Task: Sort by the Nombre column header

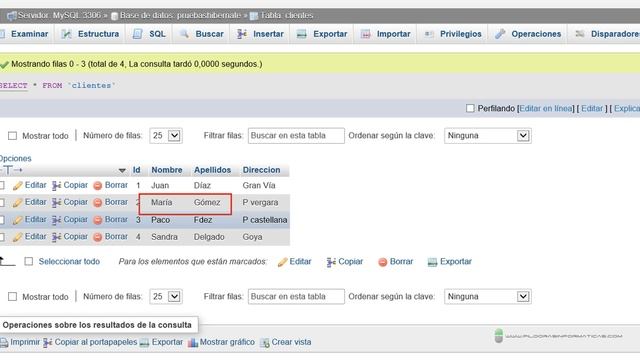Action: tap(167, 170)
